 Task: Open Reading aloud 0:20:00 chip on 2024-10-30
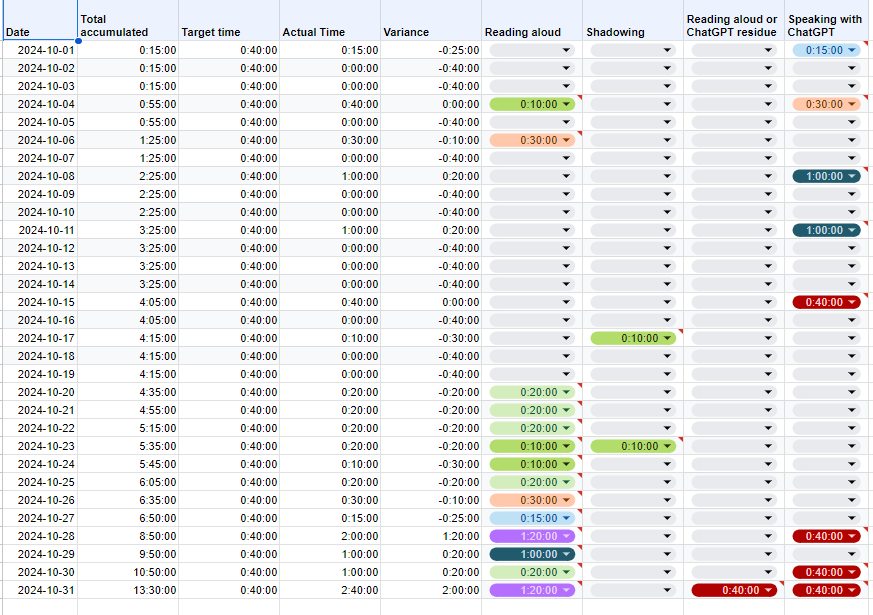coord(532,572)
